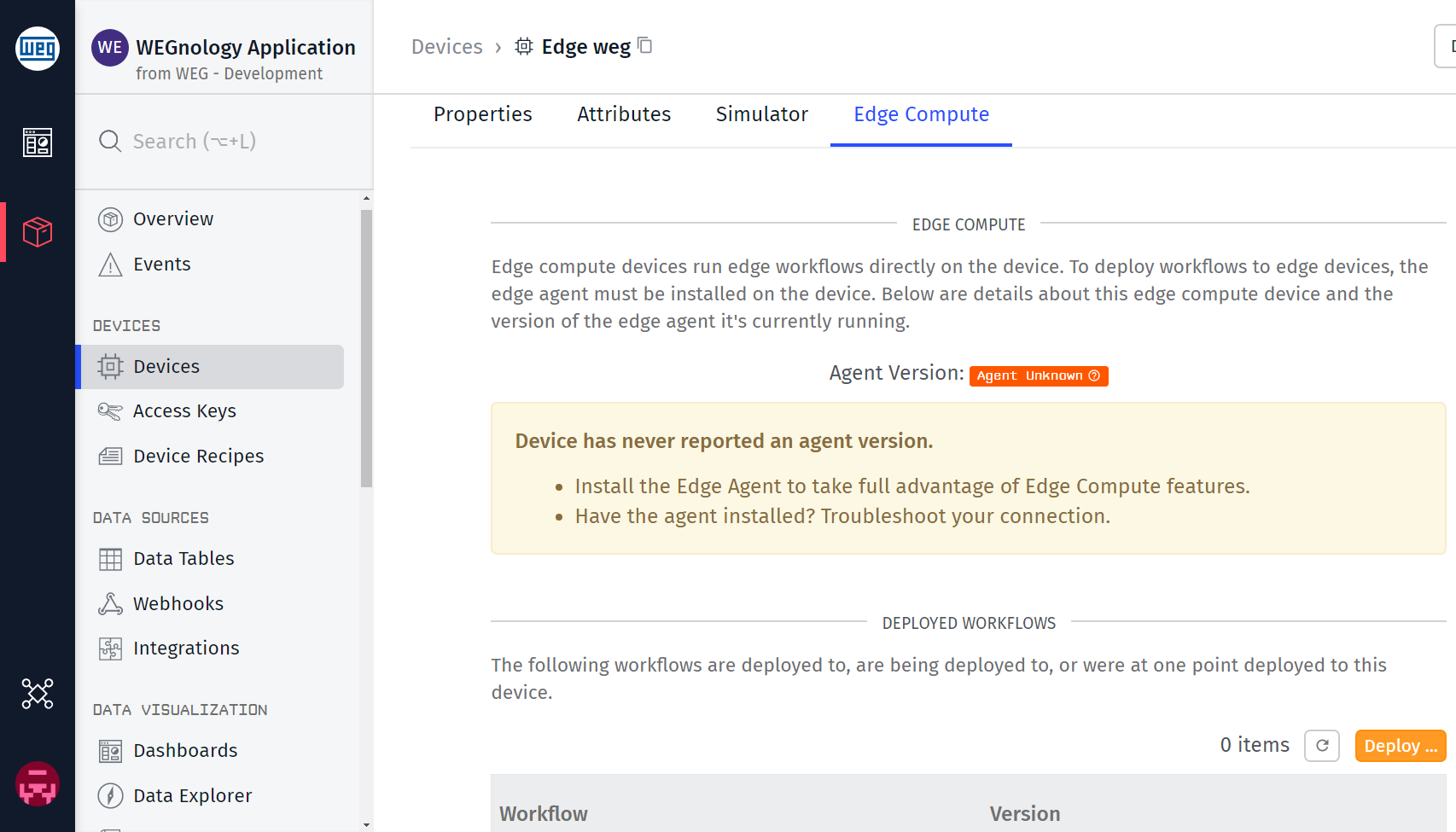Click the Version column header
Viewport: 1456px width, 832px height.
coord(1025,814)
